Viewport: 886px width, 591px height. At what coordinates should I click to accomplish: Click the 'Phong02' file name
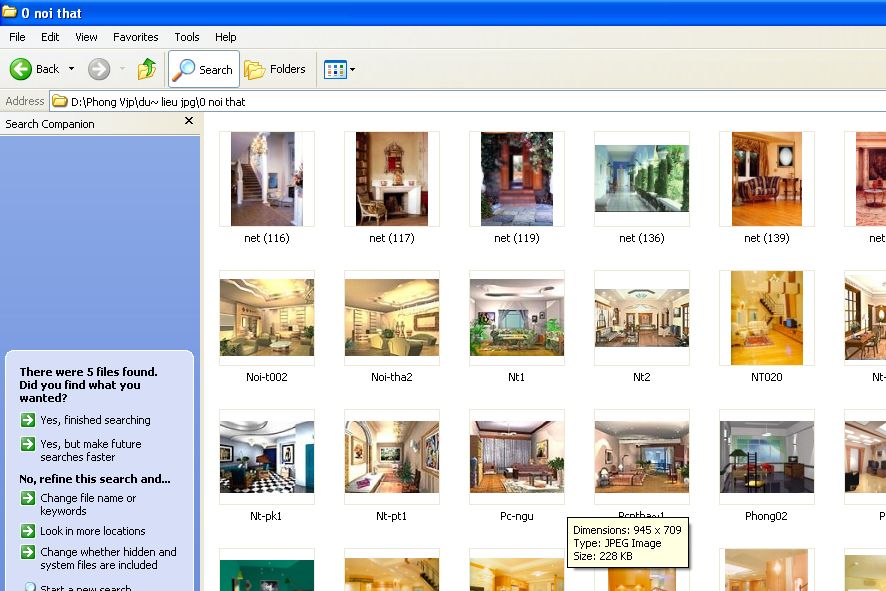(x=766, y=516)
